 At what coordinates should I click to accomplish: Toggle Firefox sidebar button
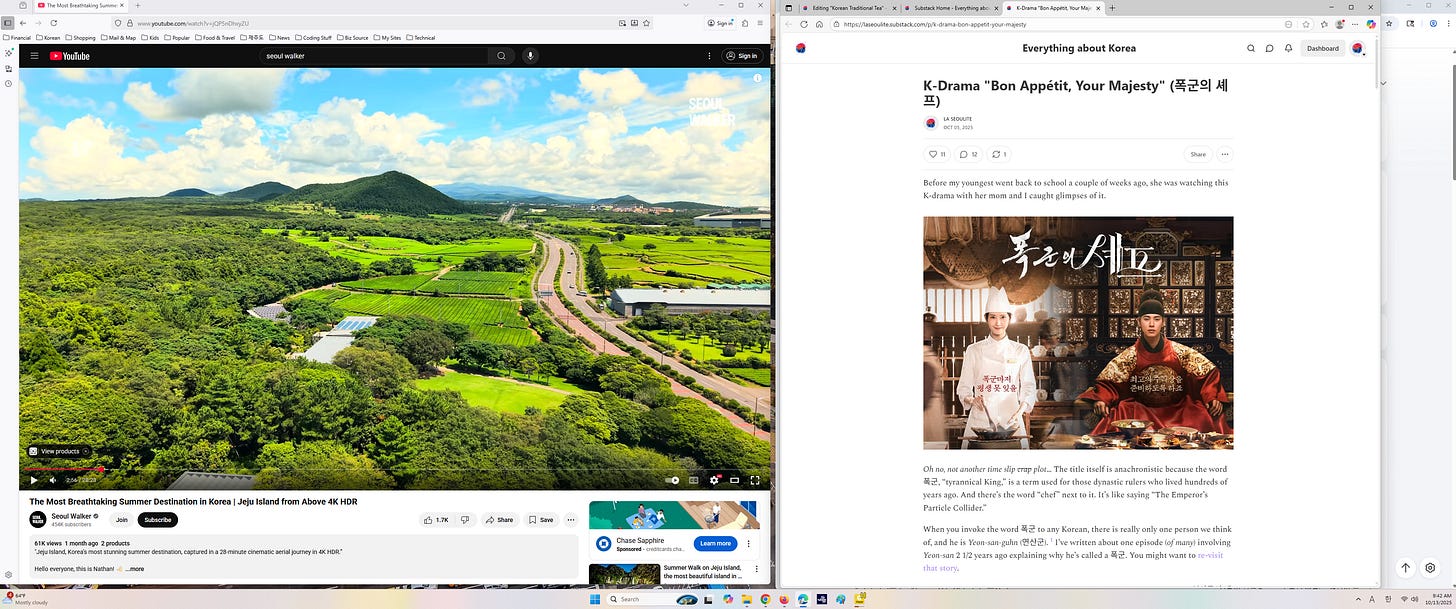point(8,22)
